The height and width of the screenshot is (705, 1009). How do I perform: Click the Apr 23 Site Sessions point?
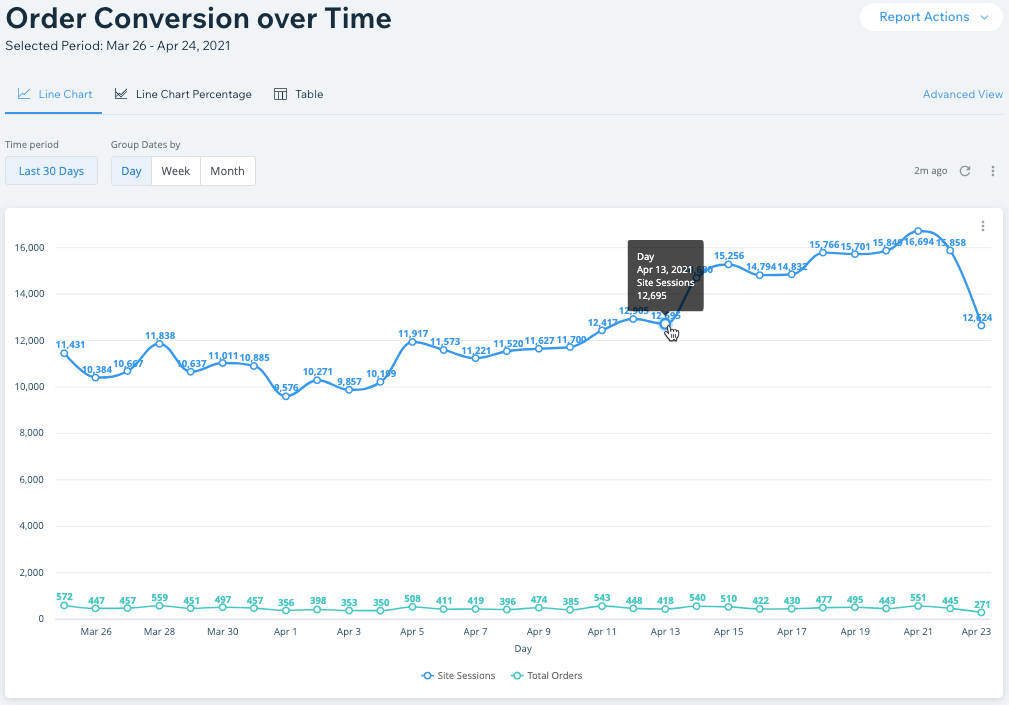982,325
